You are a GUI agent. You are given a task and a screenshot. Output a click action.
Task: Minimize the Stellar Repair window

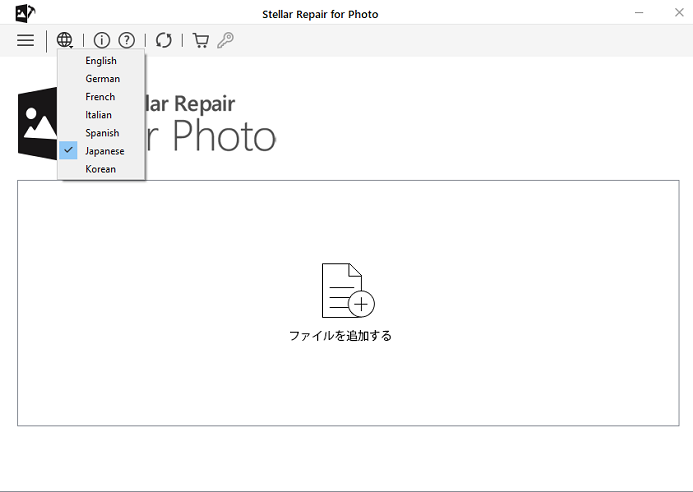pos(638,13)
